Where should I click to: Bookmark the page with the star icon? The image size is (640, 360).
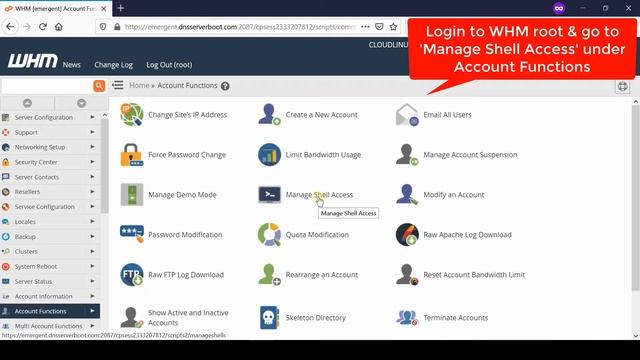tap(393, 27)
